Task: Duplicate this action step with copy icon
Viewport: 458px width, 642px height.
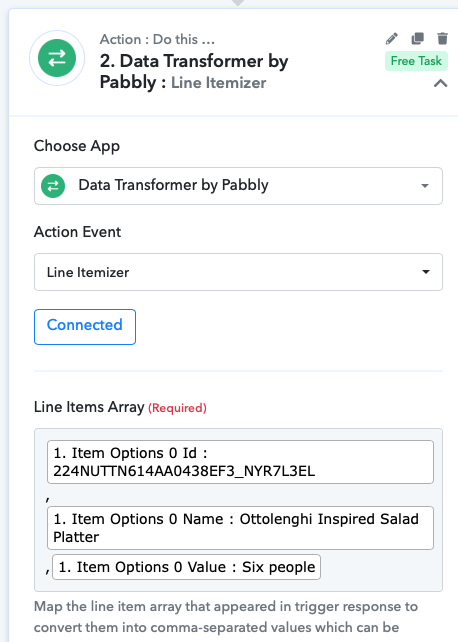Action: [x=417, y=38]
